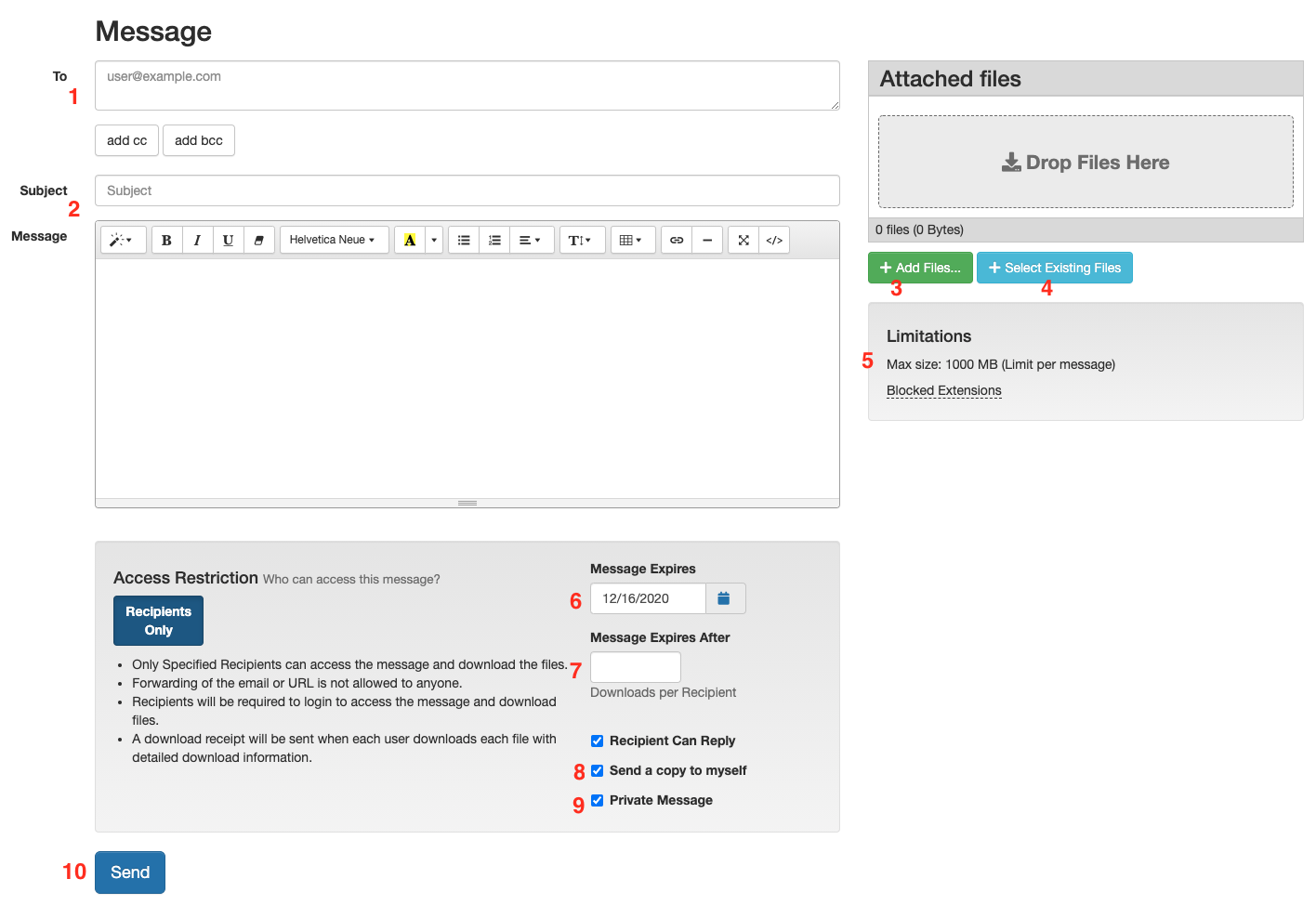This screenshot has height=905, width=1316.
Task: Insert a hyperlink with the link icon
Action: [x=677, y=240]
